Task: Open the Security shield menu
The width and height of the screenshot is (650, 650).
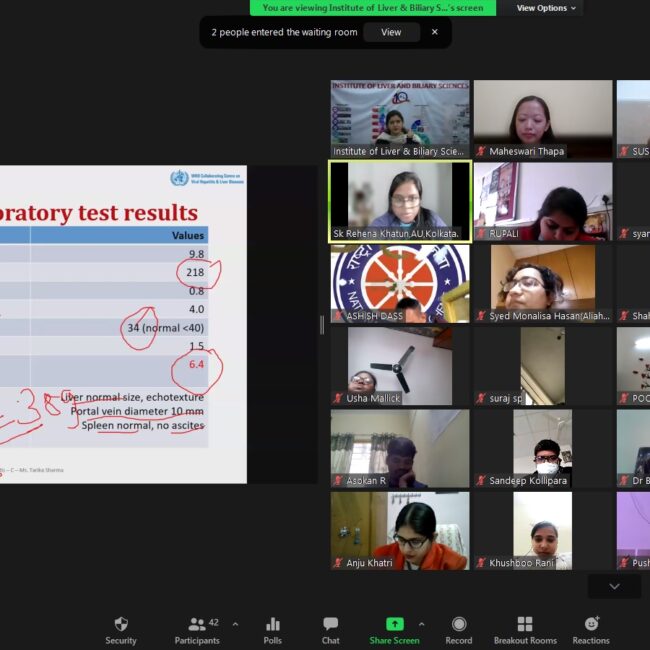Action: click(x=121, y=629)
